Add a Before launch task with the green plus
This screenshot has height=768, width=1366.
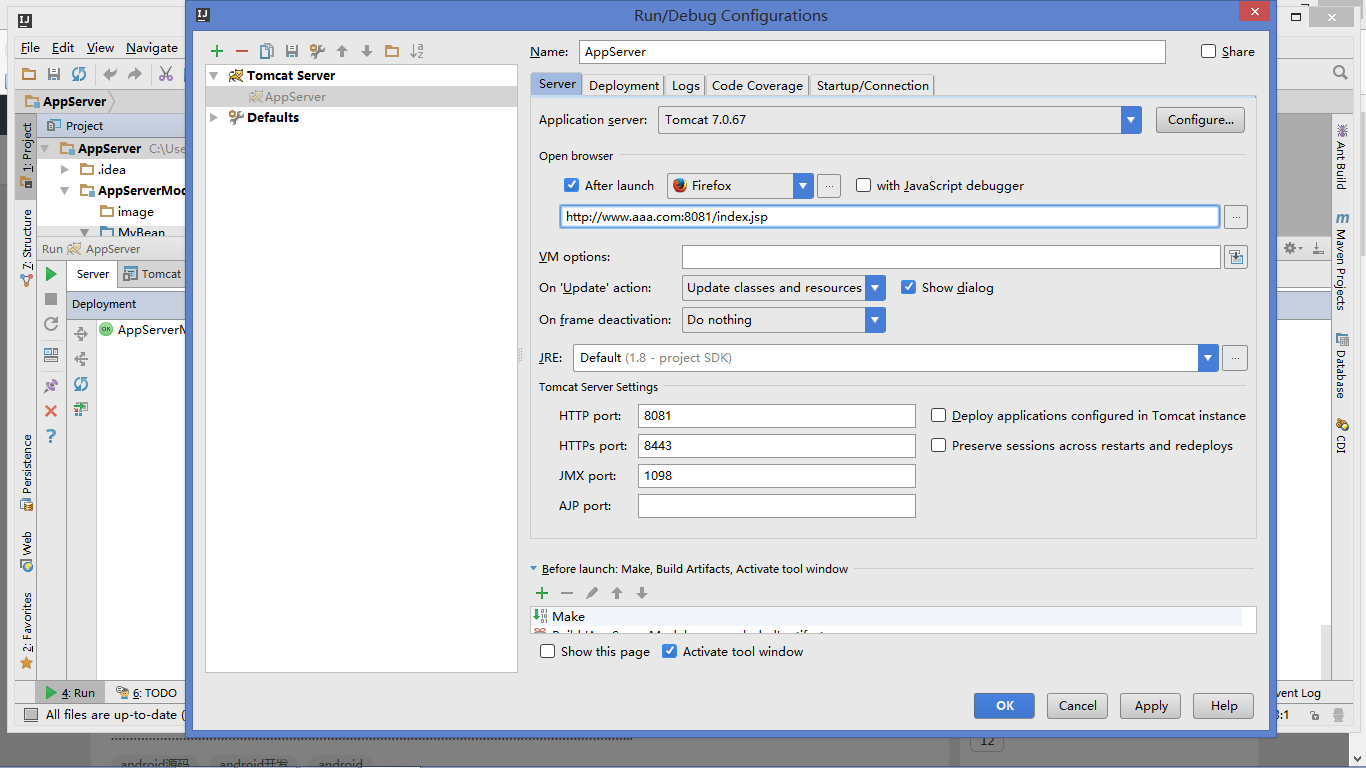tap(542, 593)
